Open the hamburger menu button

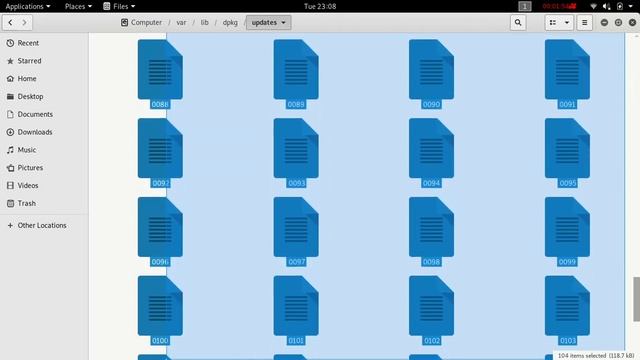point(584,22)
